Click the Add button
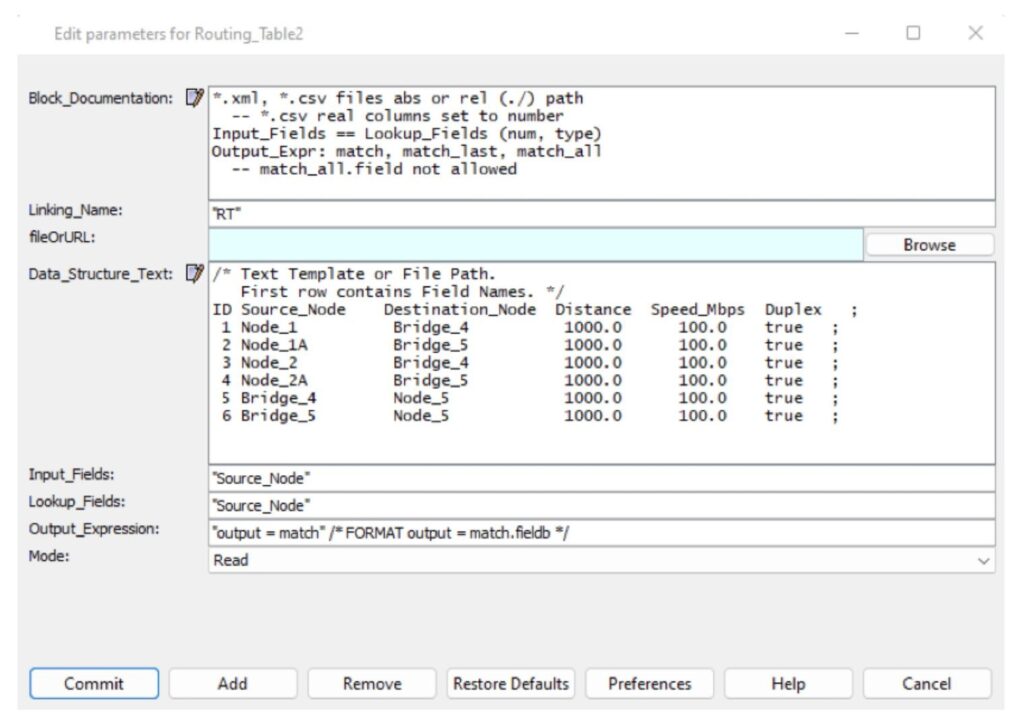 [x=232, y=684]
